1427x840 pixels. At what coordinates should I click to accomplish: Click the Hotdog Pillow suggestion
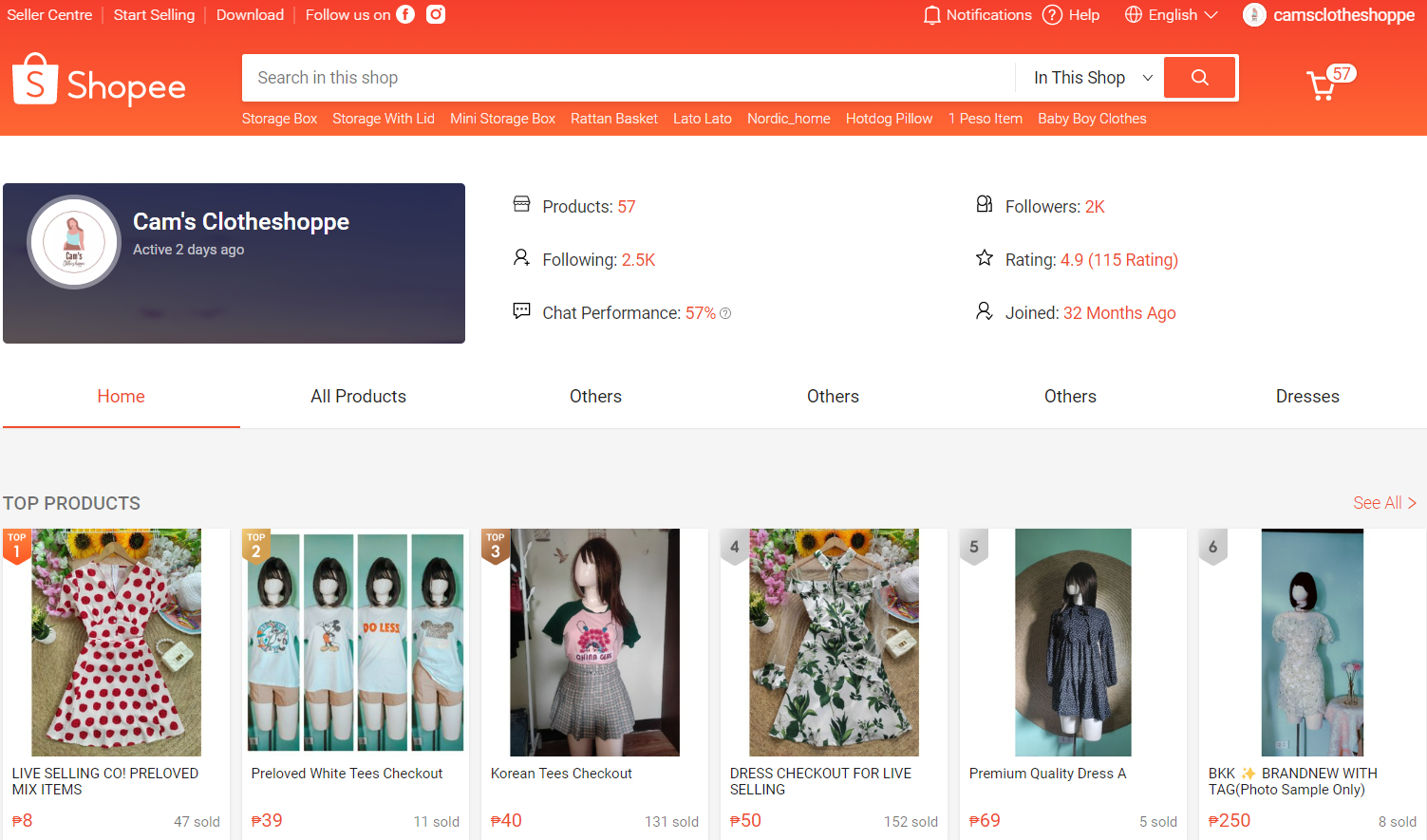click(890, 119)
